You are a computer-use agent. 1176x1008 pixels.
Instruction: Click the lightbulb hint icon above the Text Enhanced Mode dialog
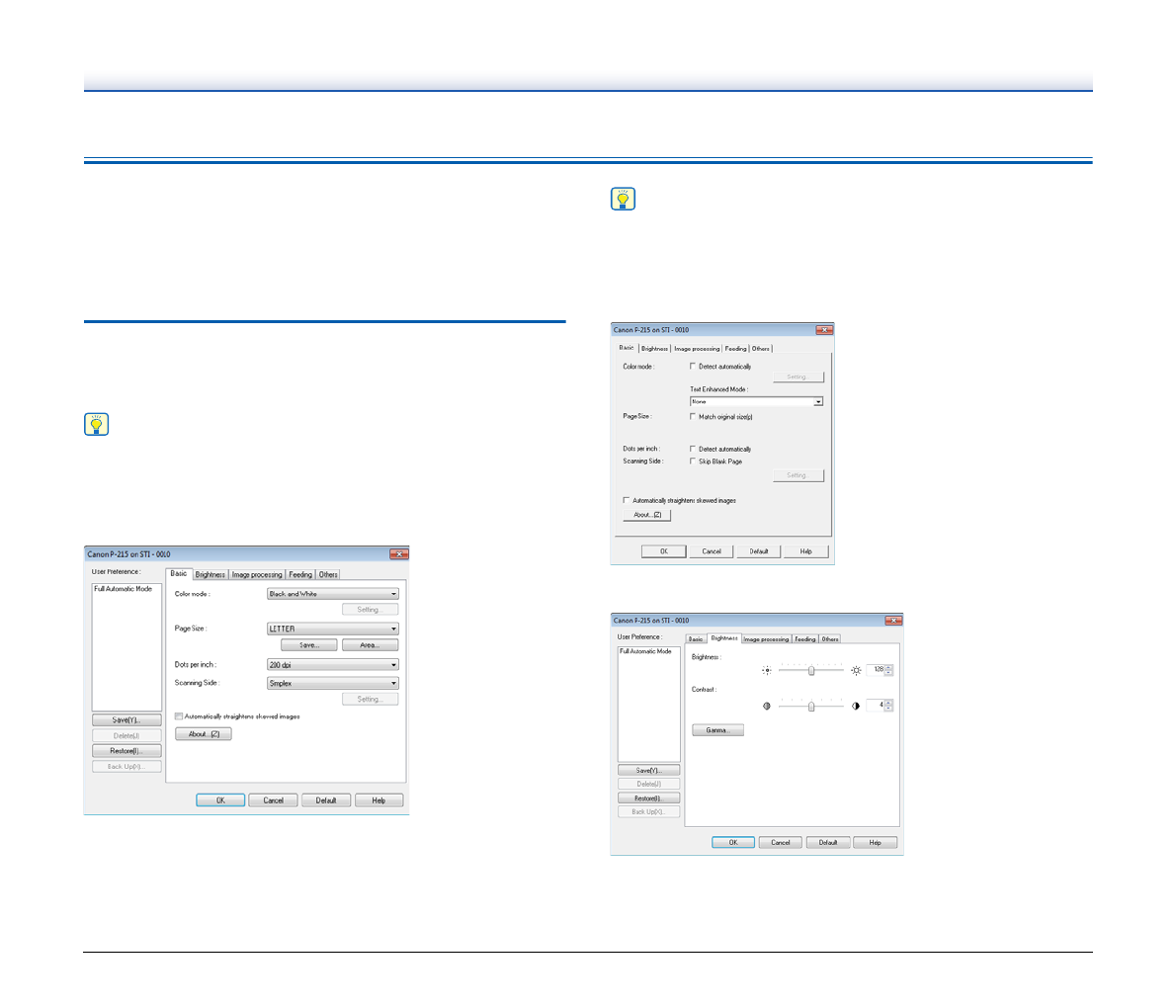[623, 199]
